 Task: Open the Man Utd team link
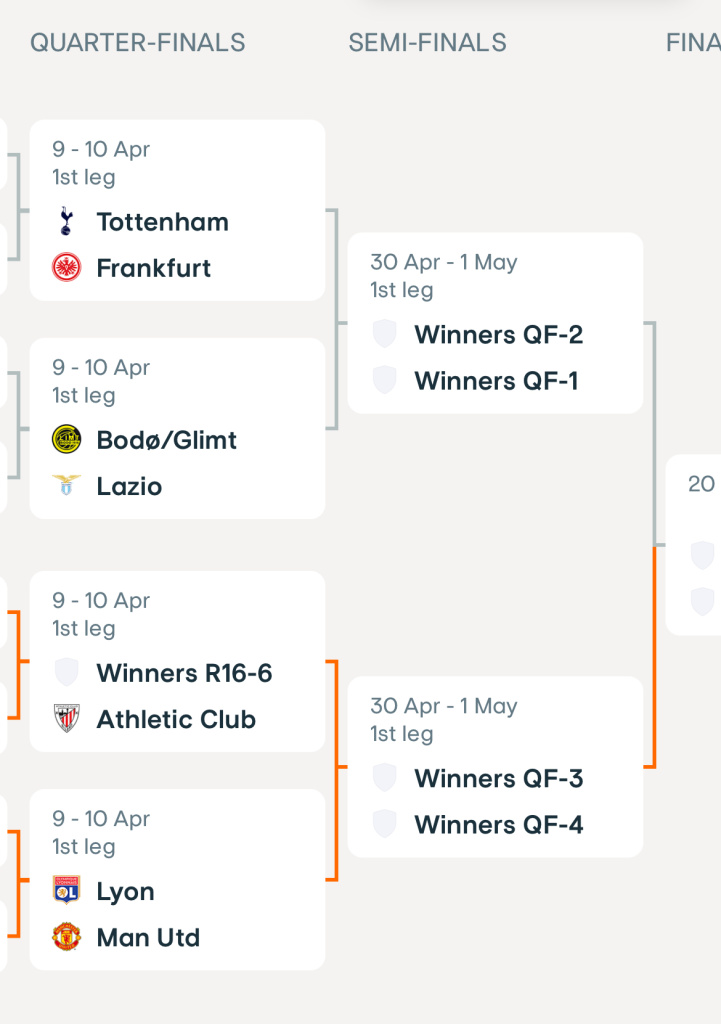(x=148, y=938)
